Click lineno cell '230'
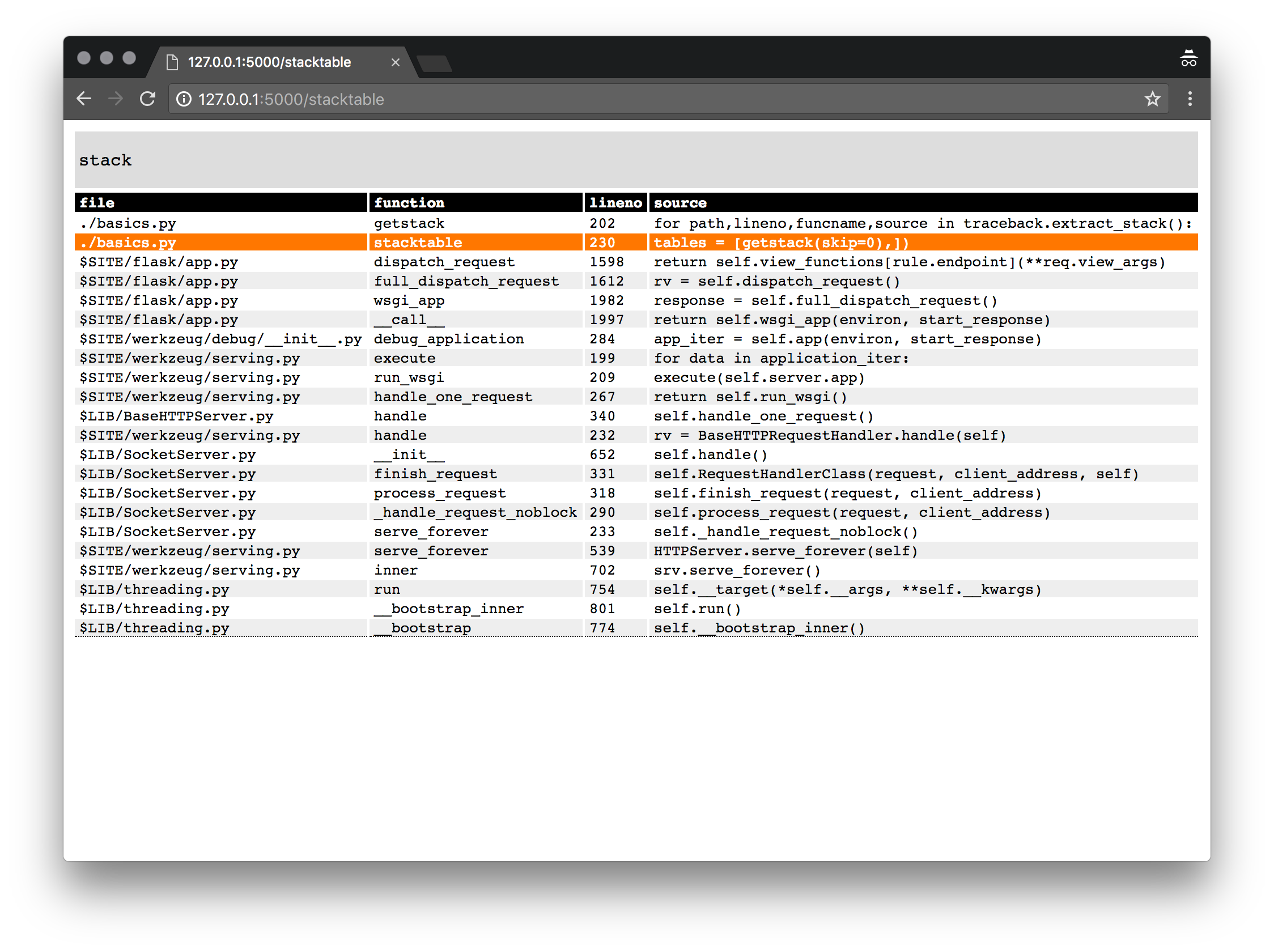 click(615, 243)
